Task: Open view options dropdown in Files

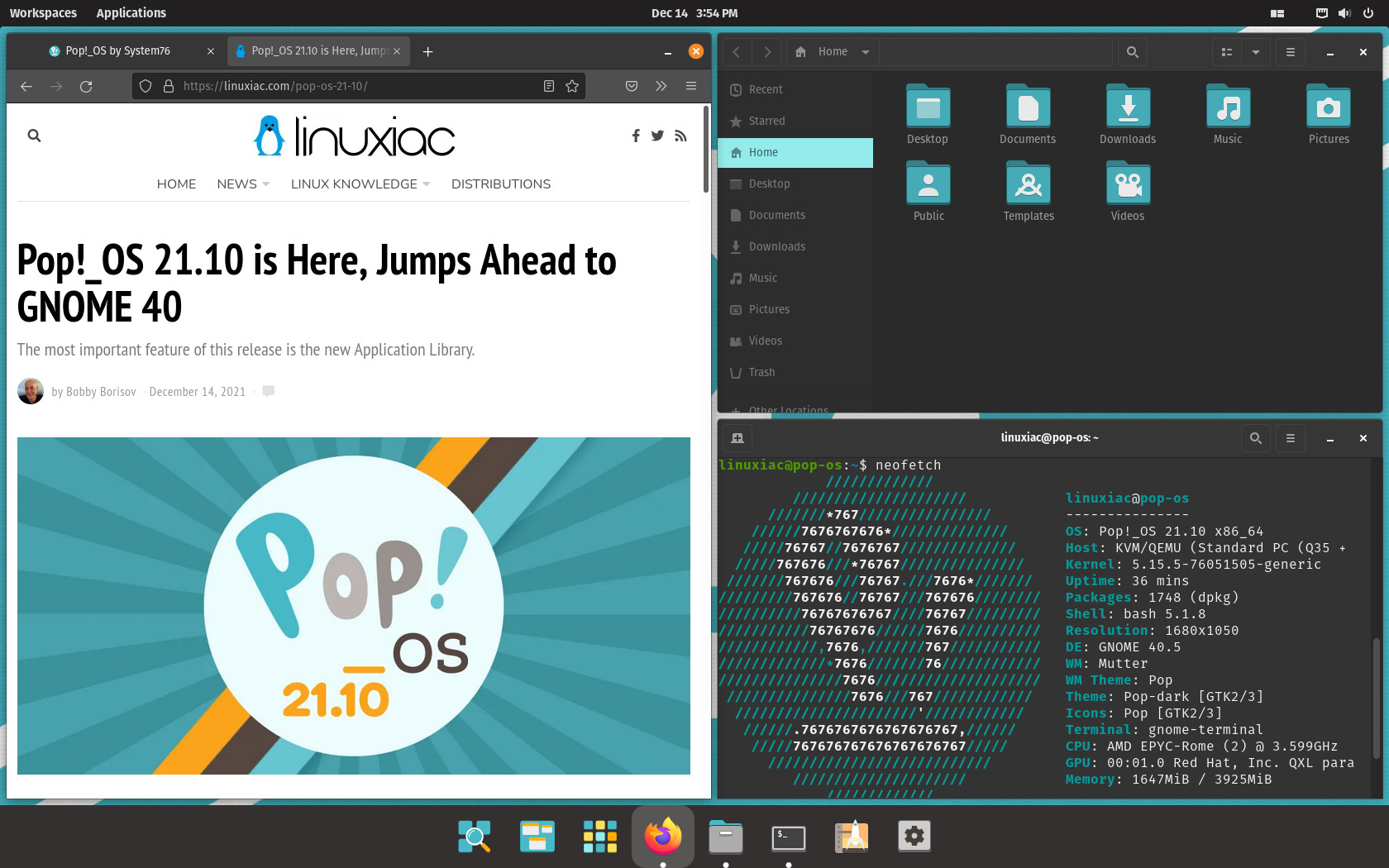Action: (1256, 52)
